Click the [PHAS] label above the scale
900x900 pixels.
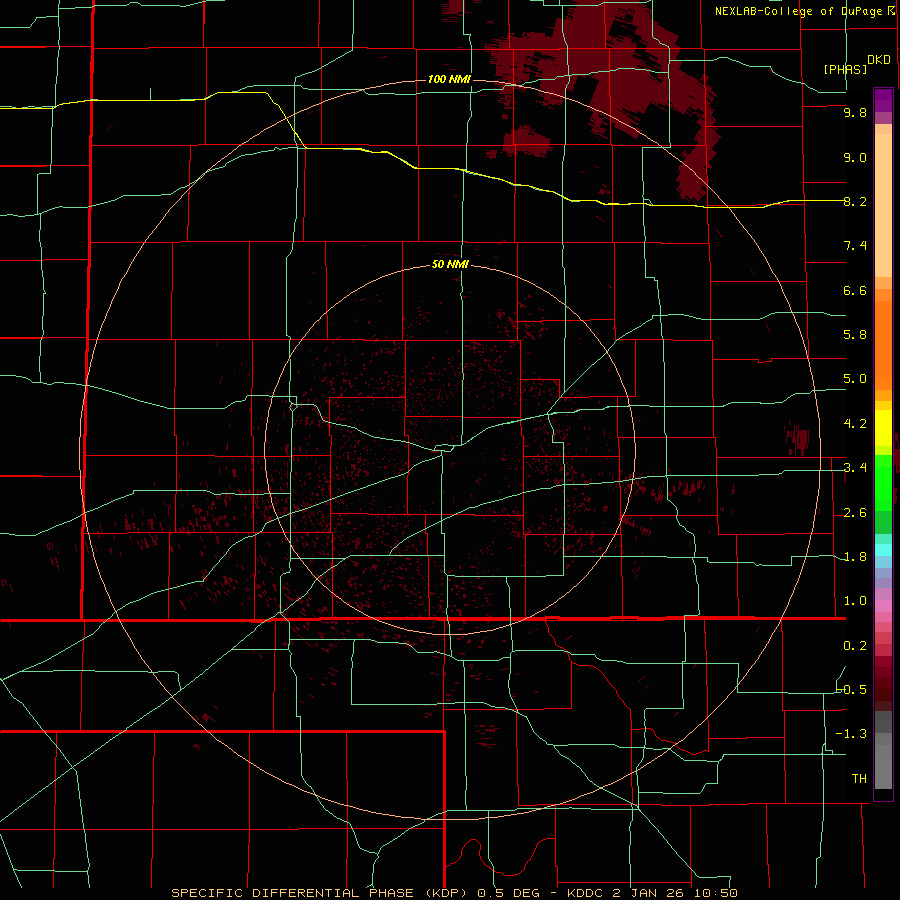click(845, 69)
